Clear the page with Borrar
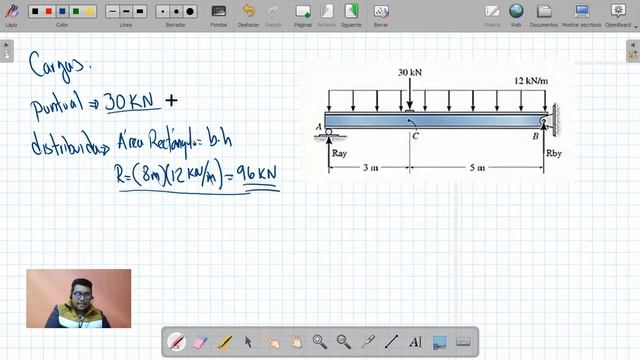This screenshot has height=360, width=640. point(381,11)
